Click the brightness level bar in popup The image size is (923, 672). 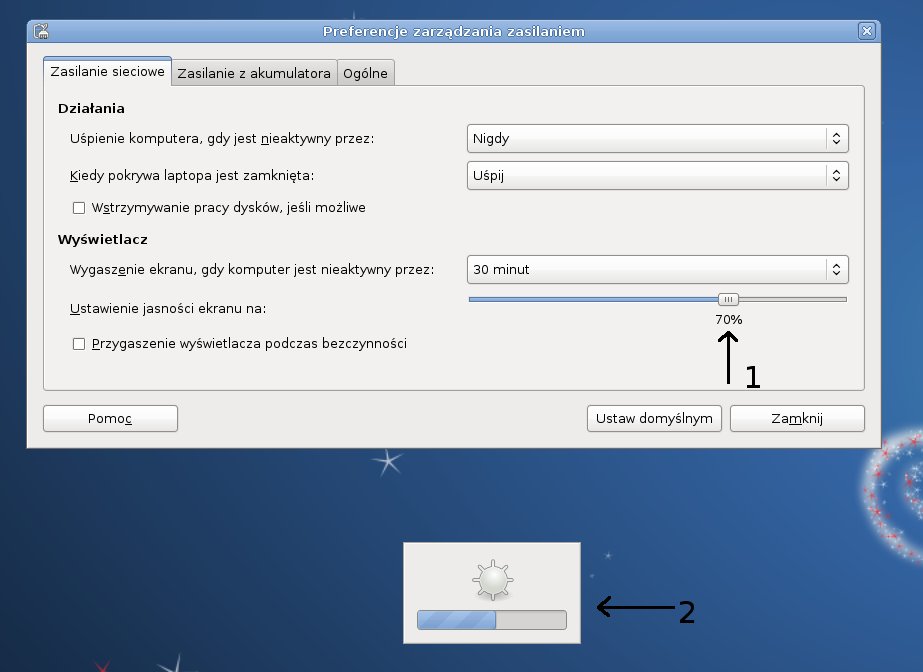pyautogui.click(x=491, y=620)
